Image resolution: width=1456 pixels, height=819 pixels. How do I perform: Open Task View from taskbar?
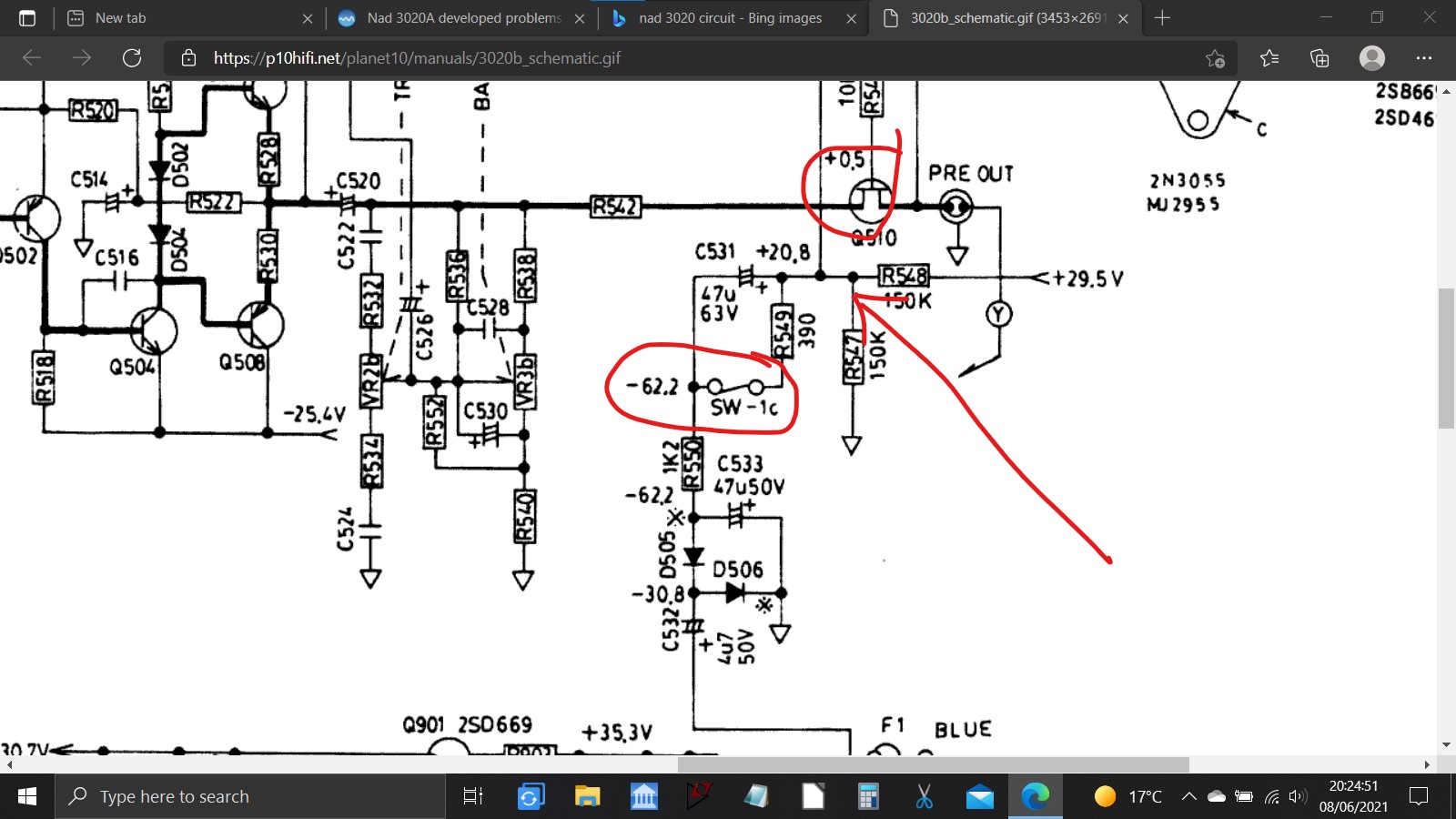point(473,797)
